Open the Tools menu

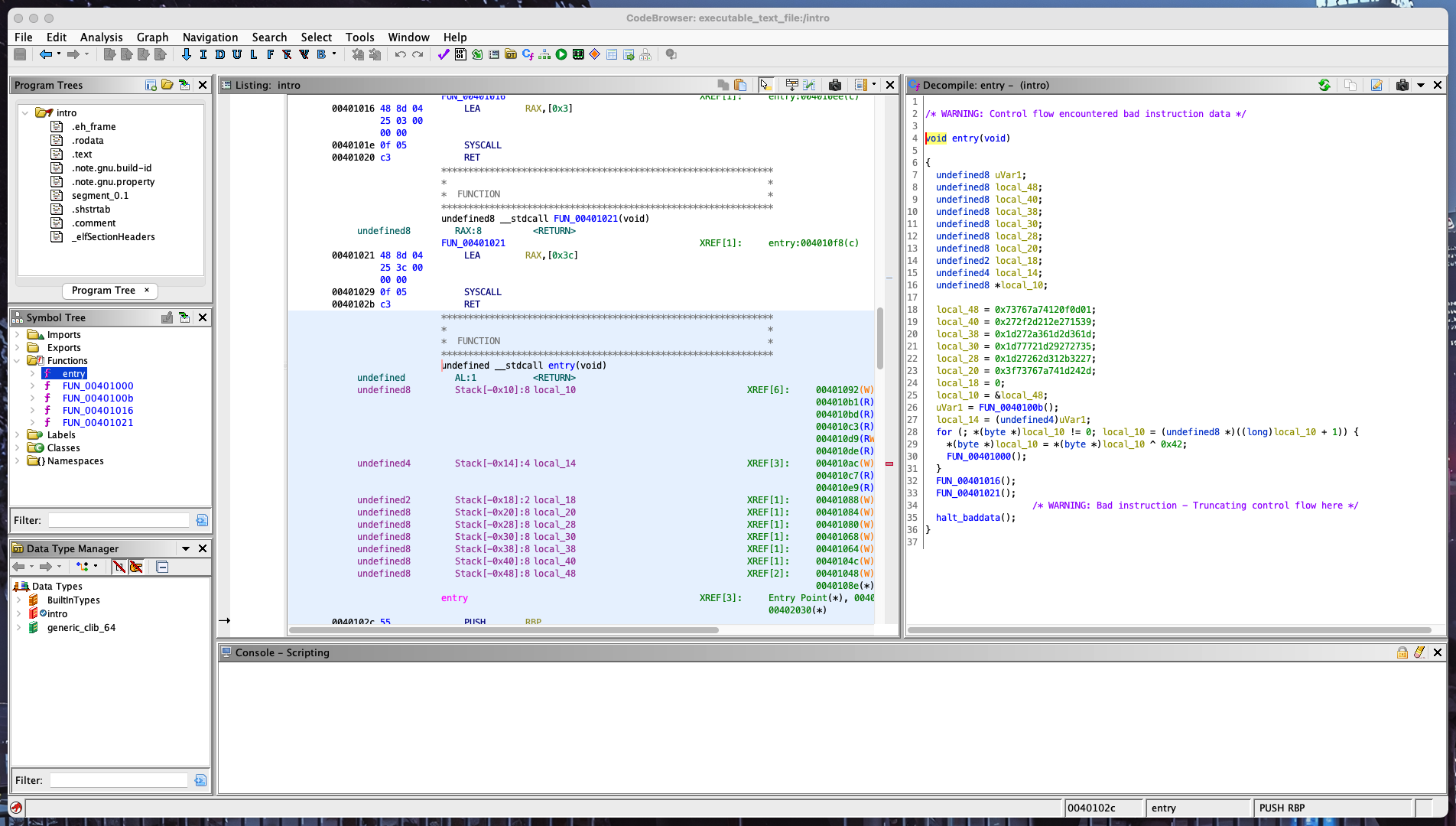tap(359, 37)
